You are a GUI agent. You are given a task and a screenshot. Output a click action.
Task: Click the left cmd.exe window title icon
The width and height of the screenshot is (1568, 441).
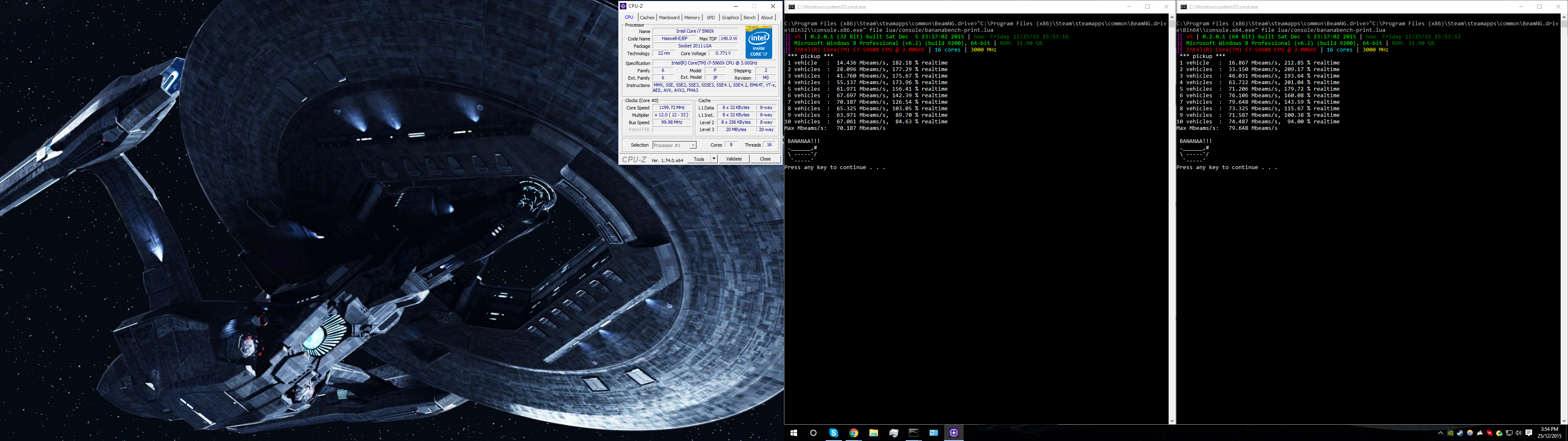(x=791, y=7)
